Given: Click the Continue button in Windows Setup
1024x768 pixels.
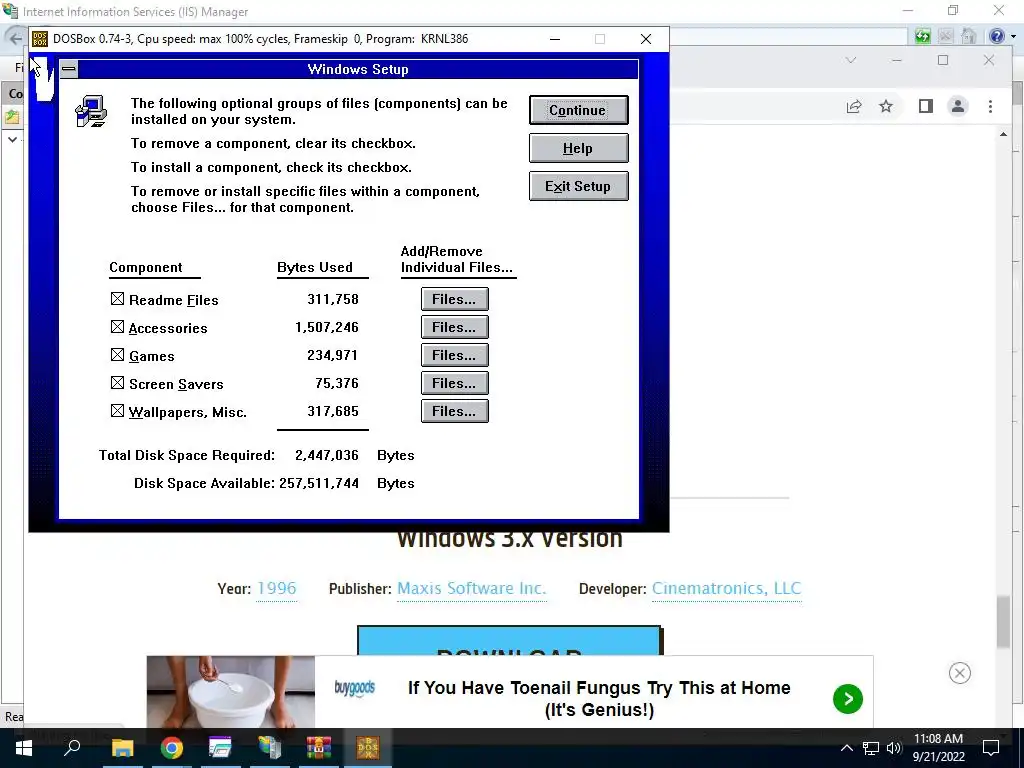Looking at the screenshot, I should pos(579,110).
